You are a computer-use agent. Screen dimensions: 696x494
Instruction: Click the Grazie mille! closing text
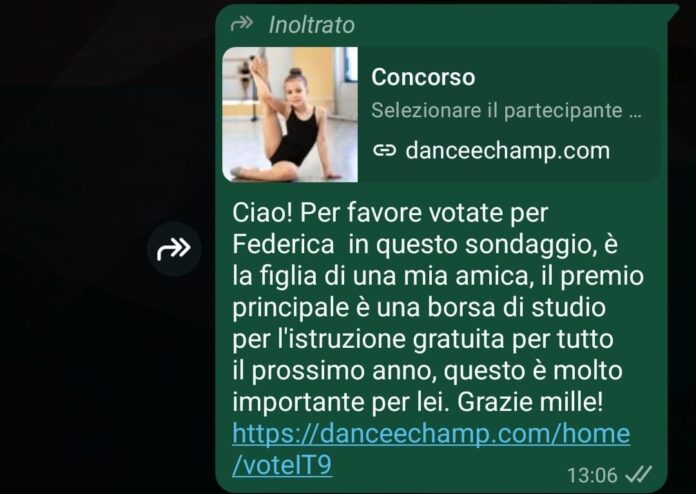point(530,402)
